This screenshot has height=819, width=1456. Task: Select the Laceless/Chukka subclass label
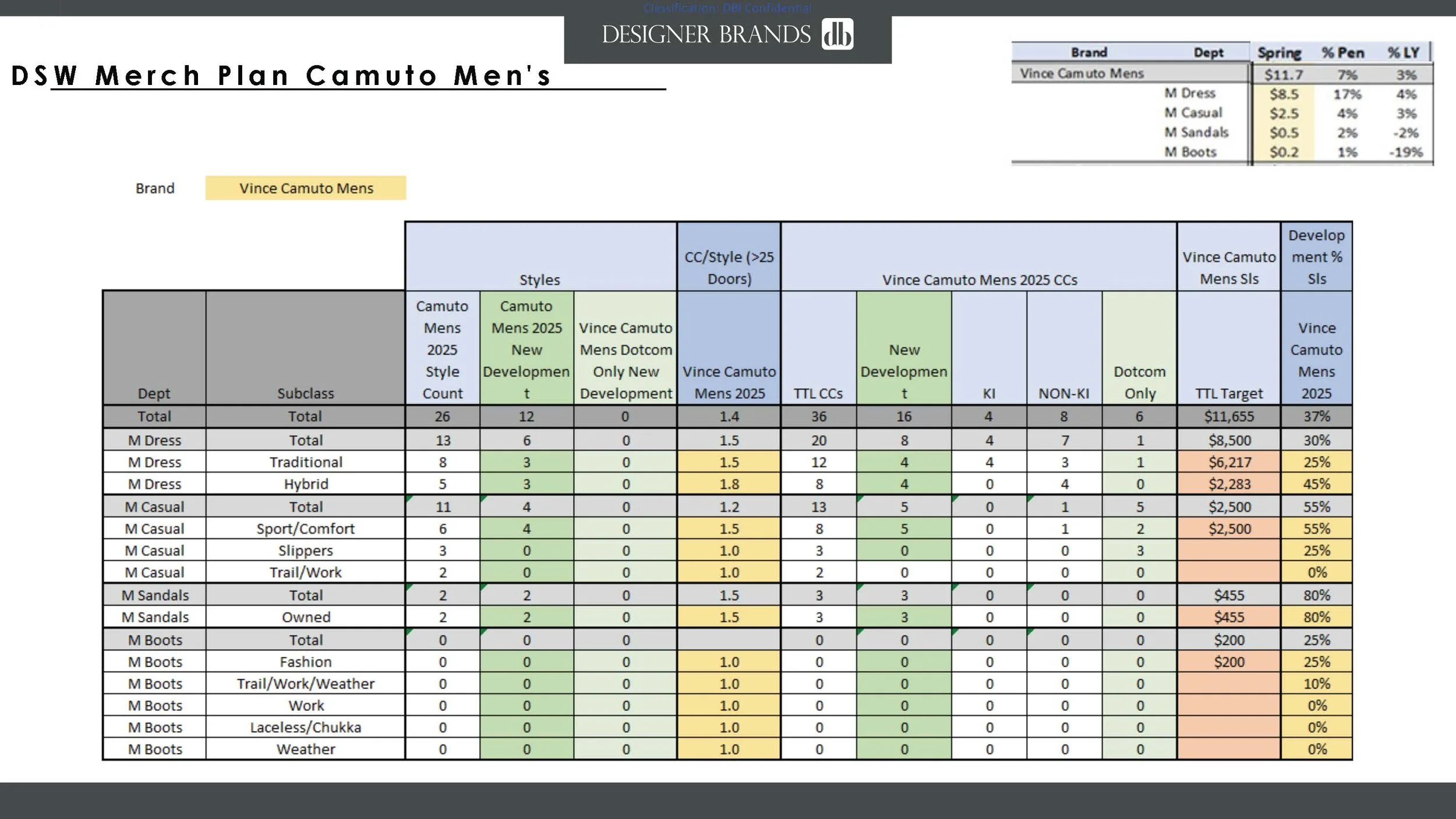click(305, 727)
